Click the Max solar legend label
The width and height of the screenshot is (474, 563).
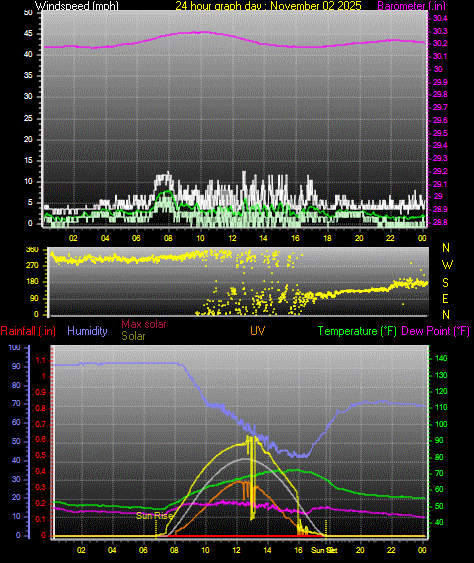[144, 324]
